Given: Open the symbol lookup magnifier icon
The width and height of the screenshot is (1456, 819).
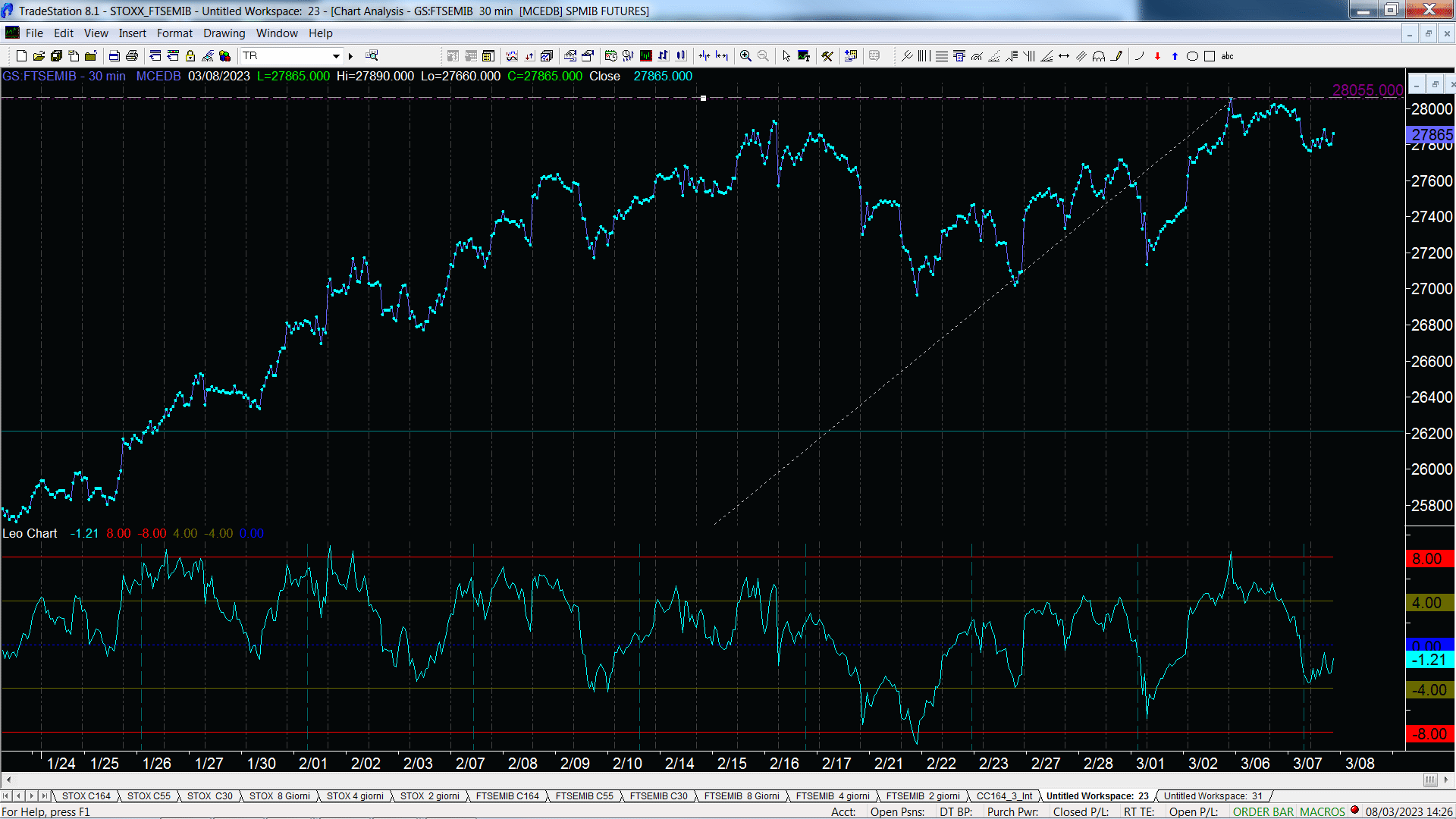Looking at the screenshot, I should click(x=372, y=56).
